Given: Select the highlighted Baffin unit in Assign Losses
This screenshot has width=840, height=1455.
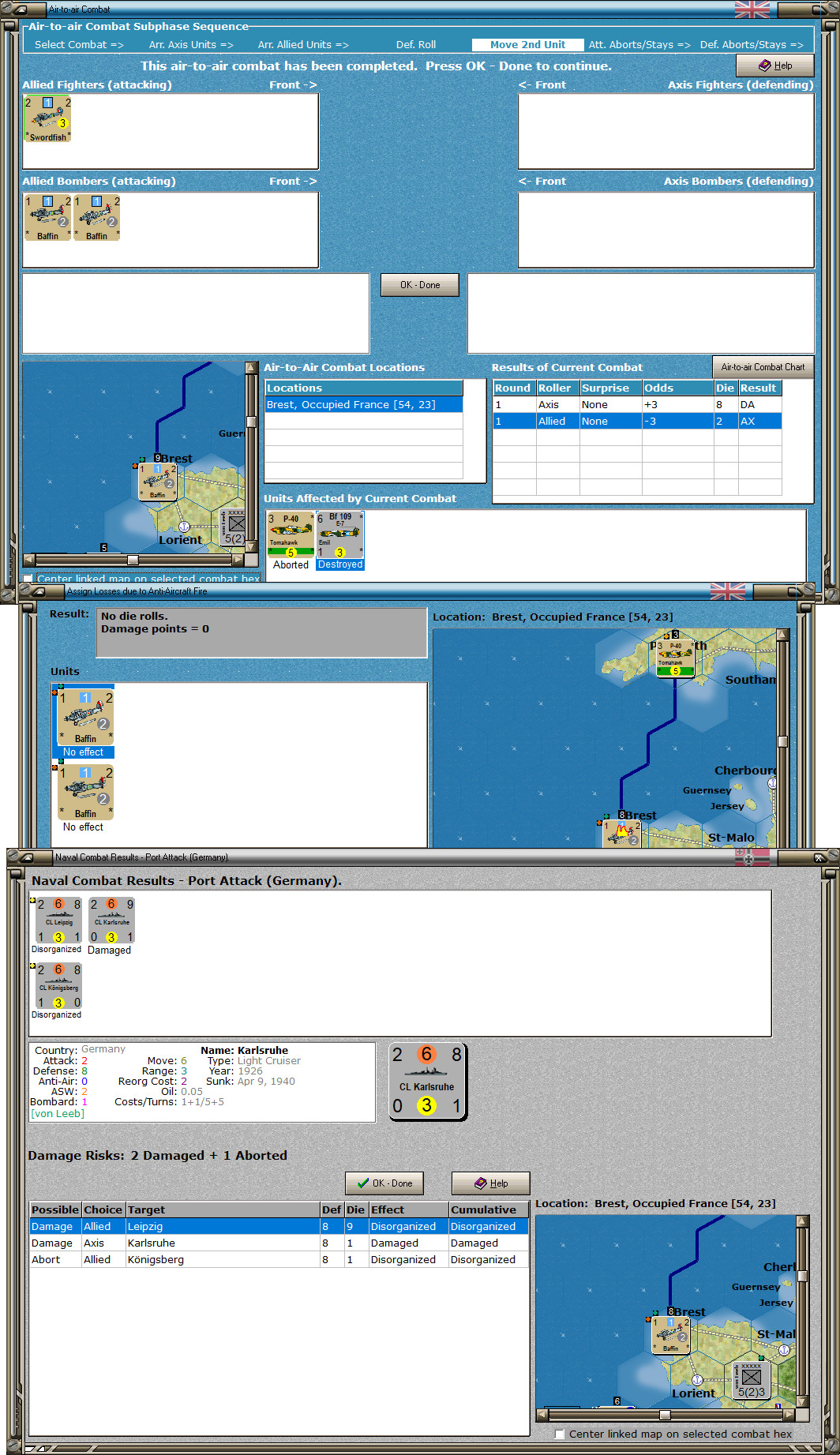Looking at the screenshot, I should point(85,717).
